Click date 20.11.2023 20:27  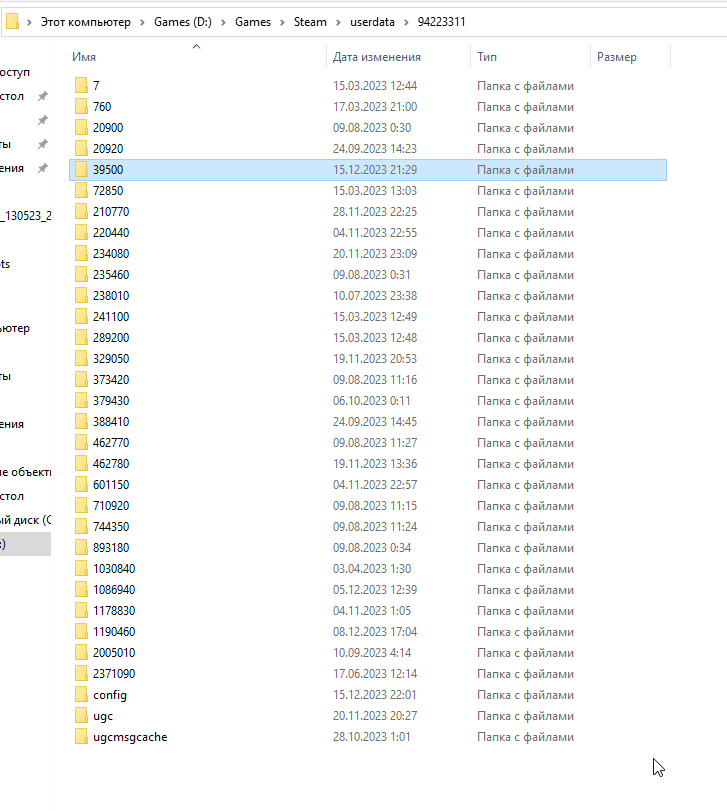click(x=375, y=716)
